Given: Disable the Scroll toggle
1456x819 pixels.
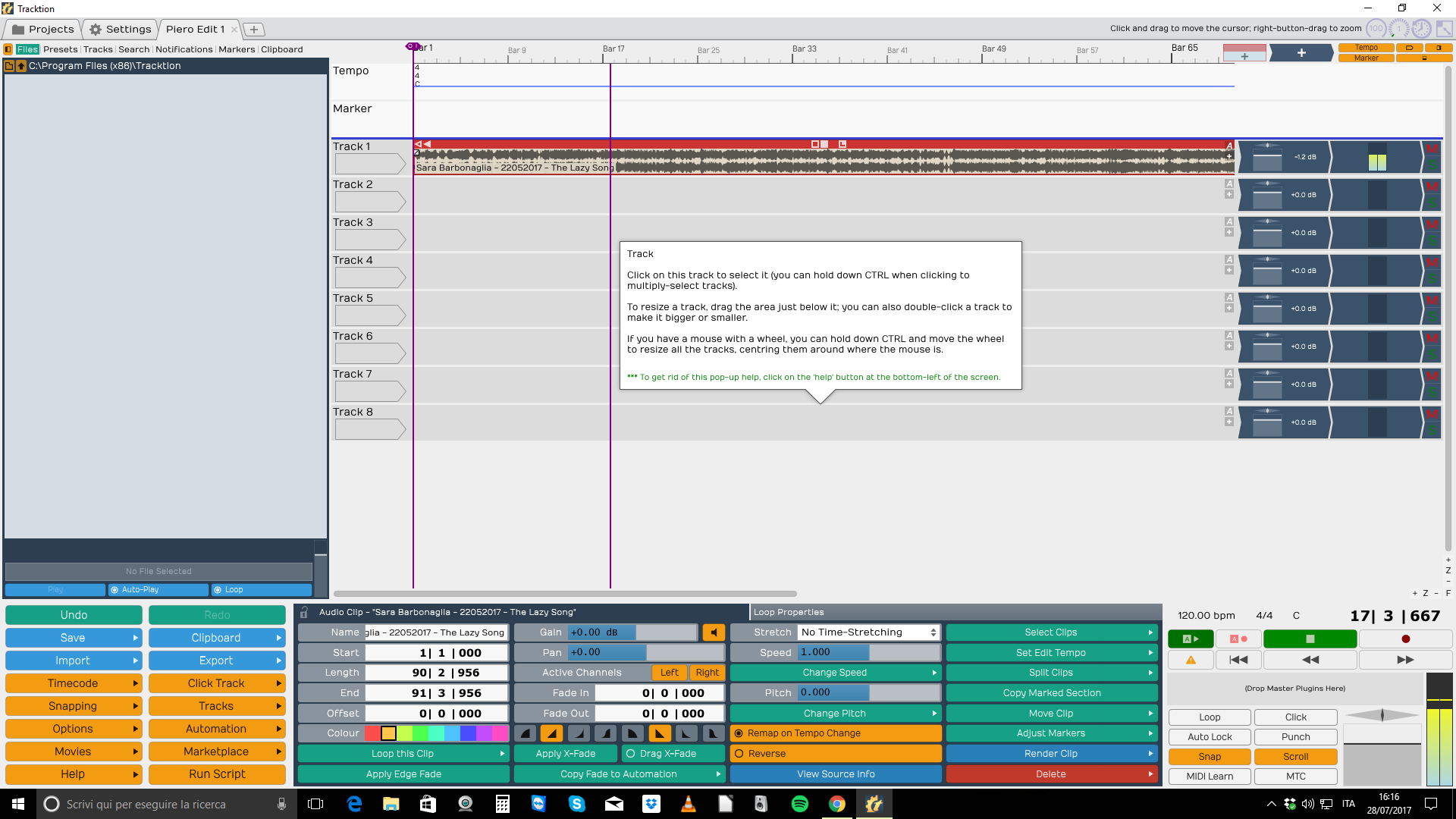Looking at the screenshot, I should (1295, 757).
